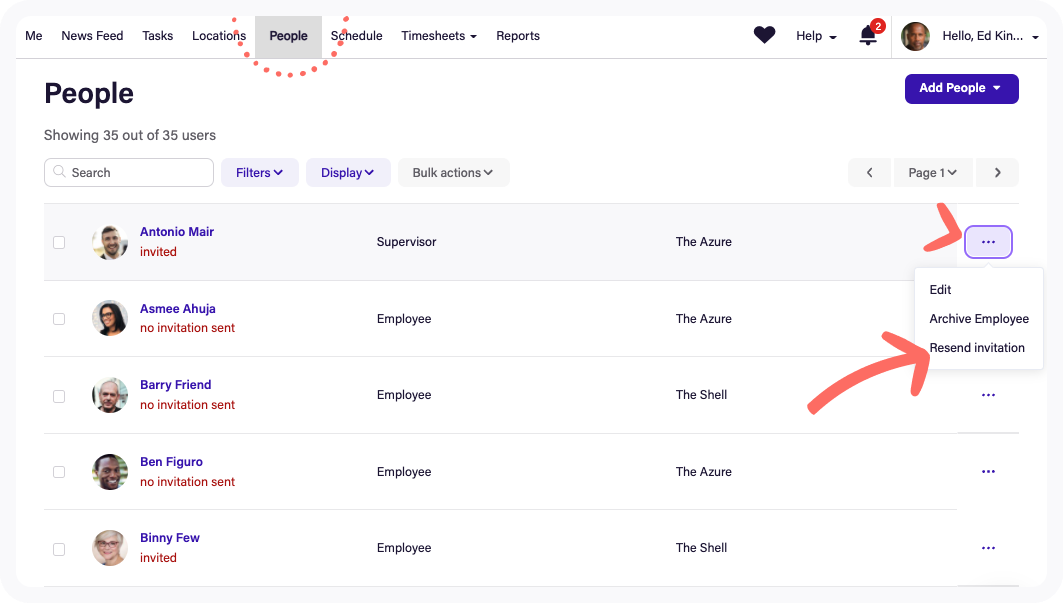Choose Resend invitation from the menu
The image size is (1063, 603).
point(977,348)
